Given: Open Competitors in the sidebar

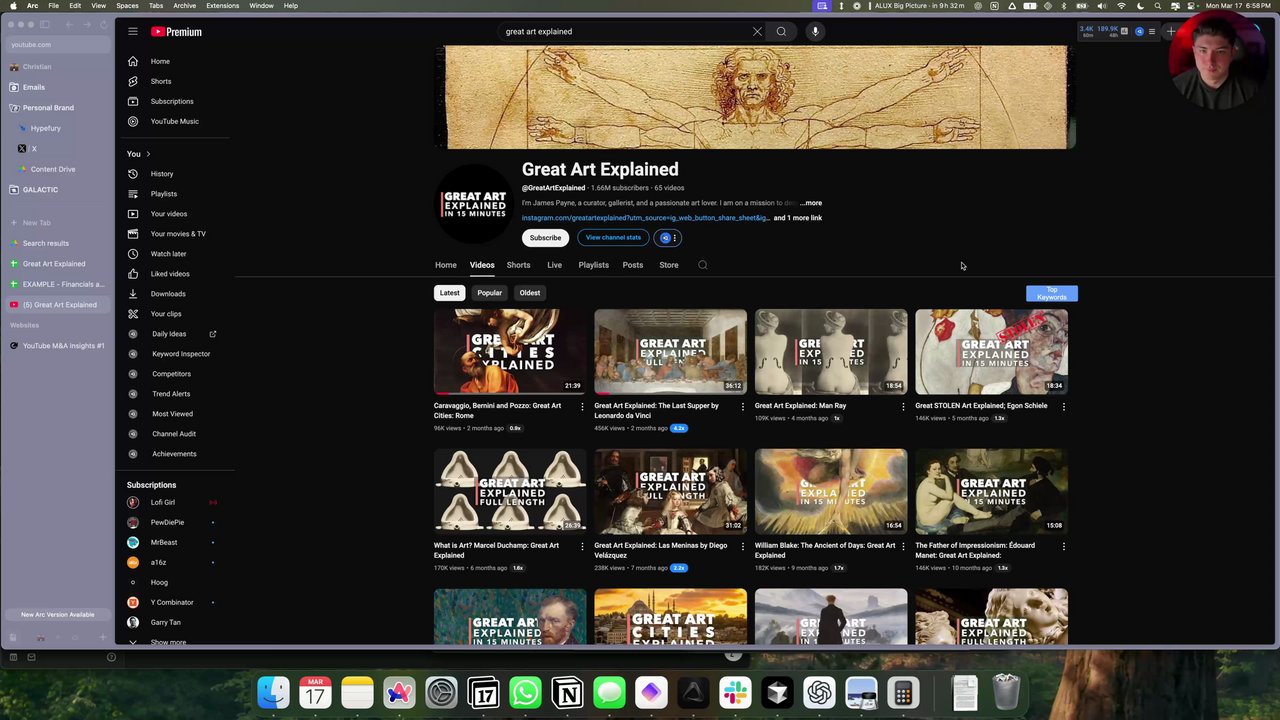Looking at the screenshot, I should [171, 374].
